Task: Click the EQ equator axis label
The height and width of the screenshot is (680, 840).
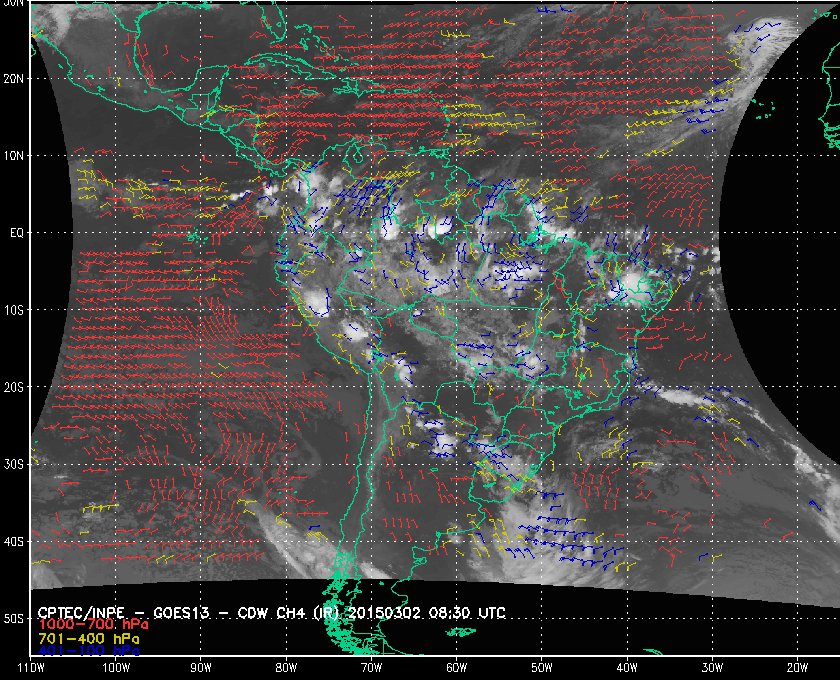Action: coord(17,233)
